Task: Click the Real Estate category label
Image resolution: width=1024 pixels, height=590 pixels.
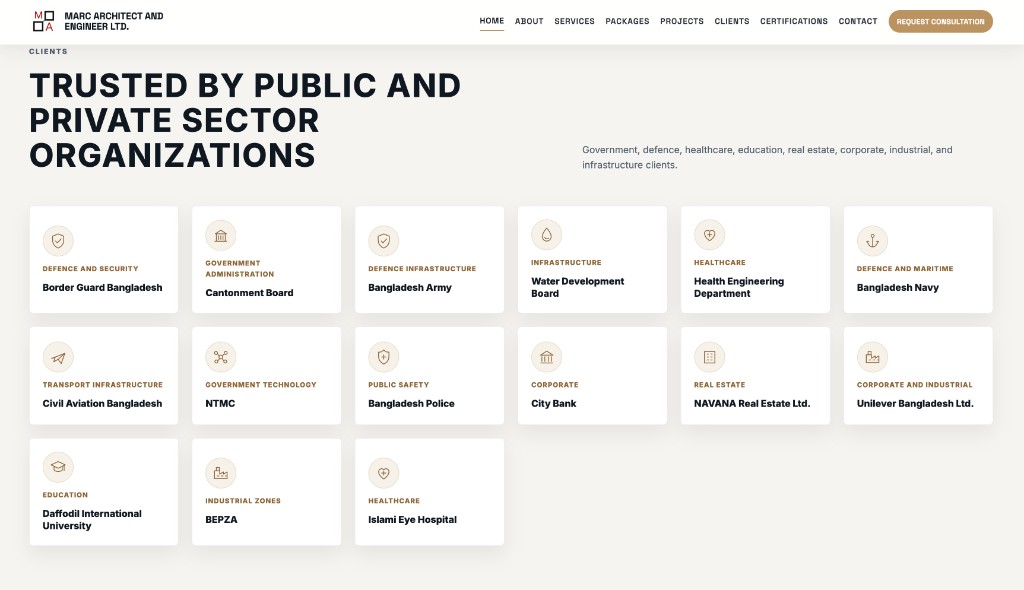Action: pos(719,385)
